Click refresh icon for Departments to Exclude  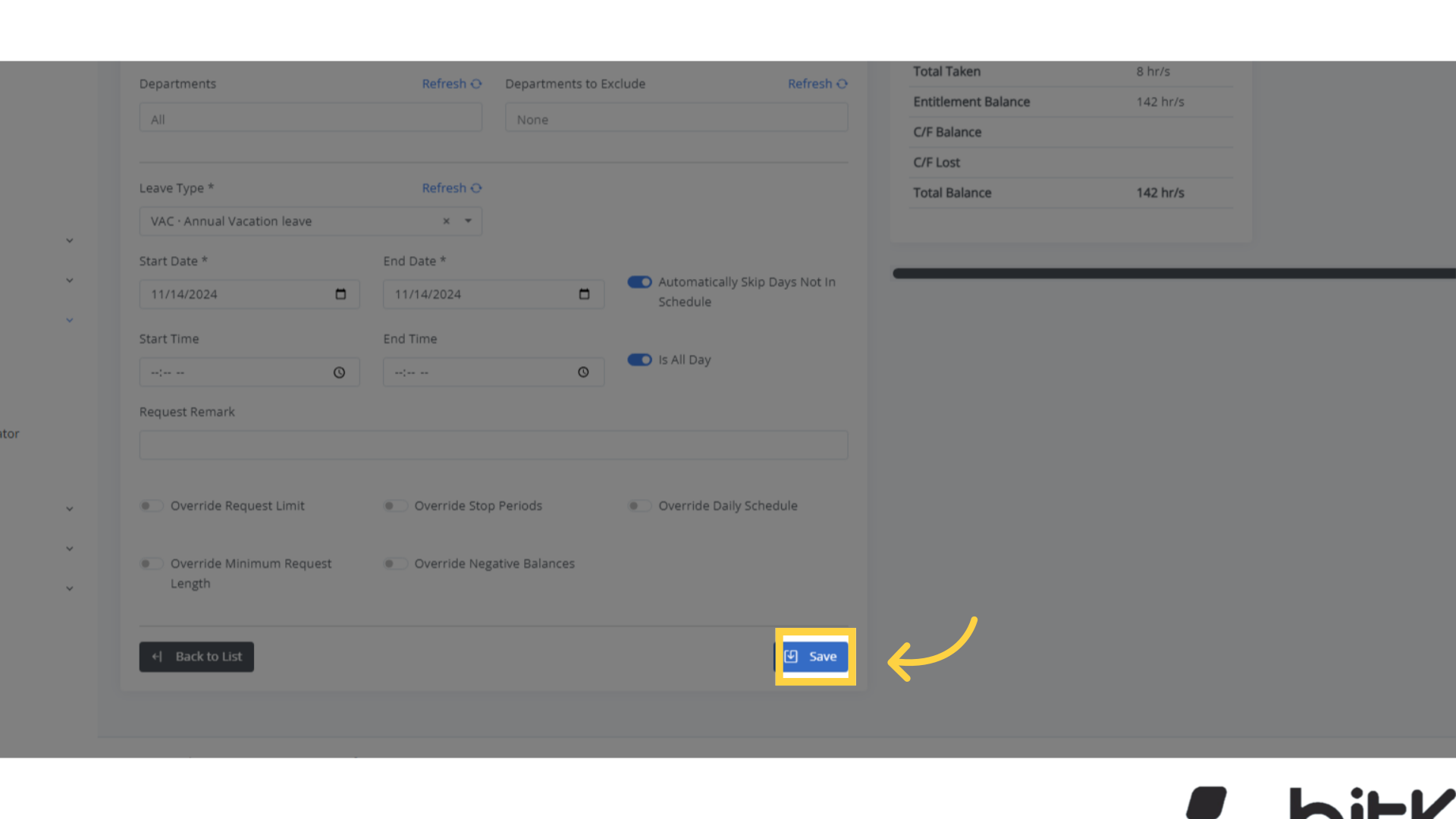point(842,84)
